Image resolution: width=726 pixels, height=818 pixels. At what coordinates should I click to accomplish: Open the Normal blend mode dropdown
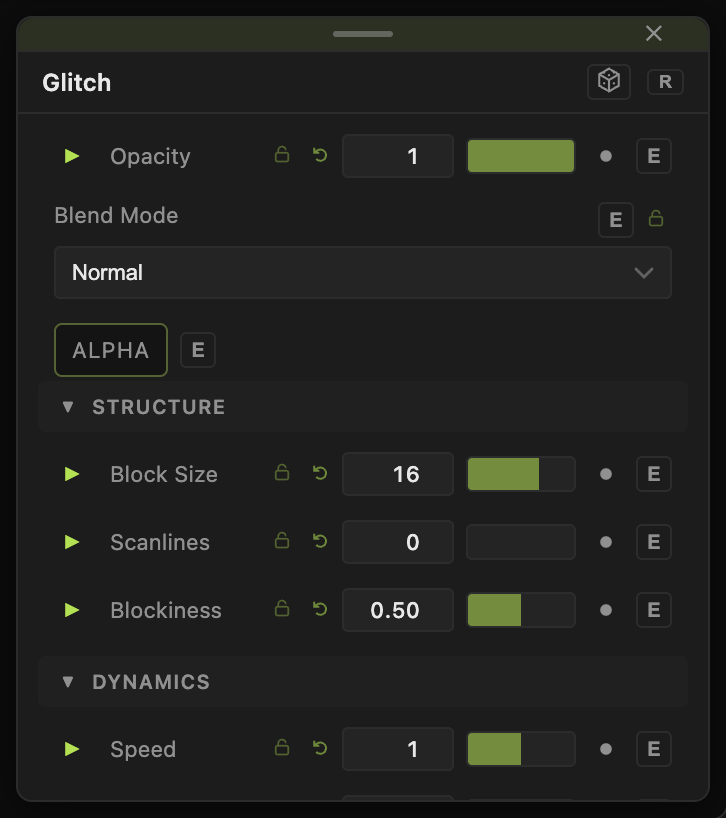[x=362, y=272]
